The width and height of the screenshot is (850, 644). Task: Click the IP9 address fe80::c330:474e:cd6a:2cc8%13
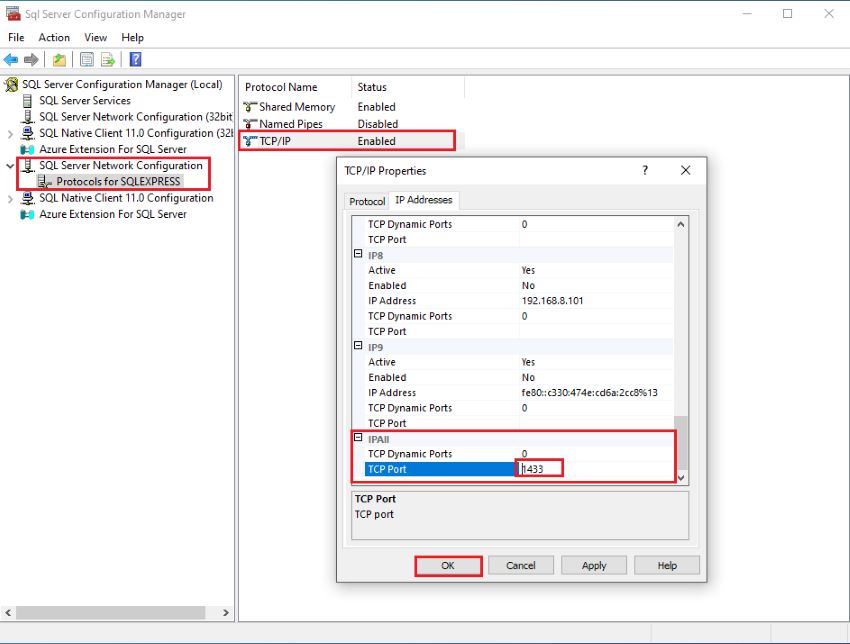point(589,392)
